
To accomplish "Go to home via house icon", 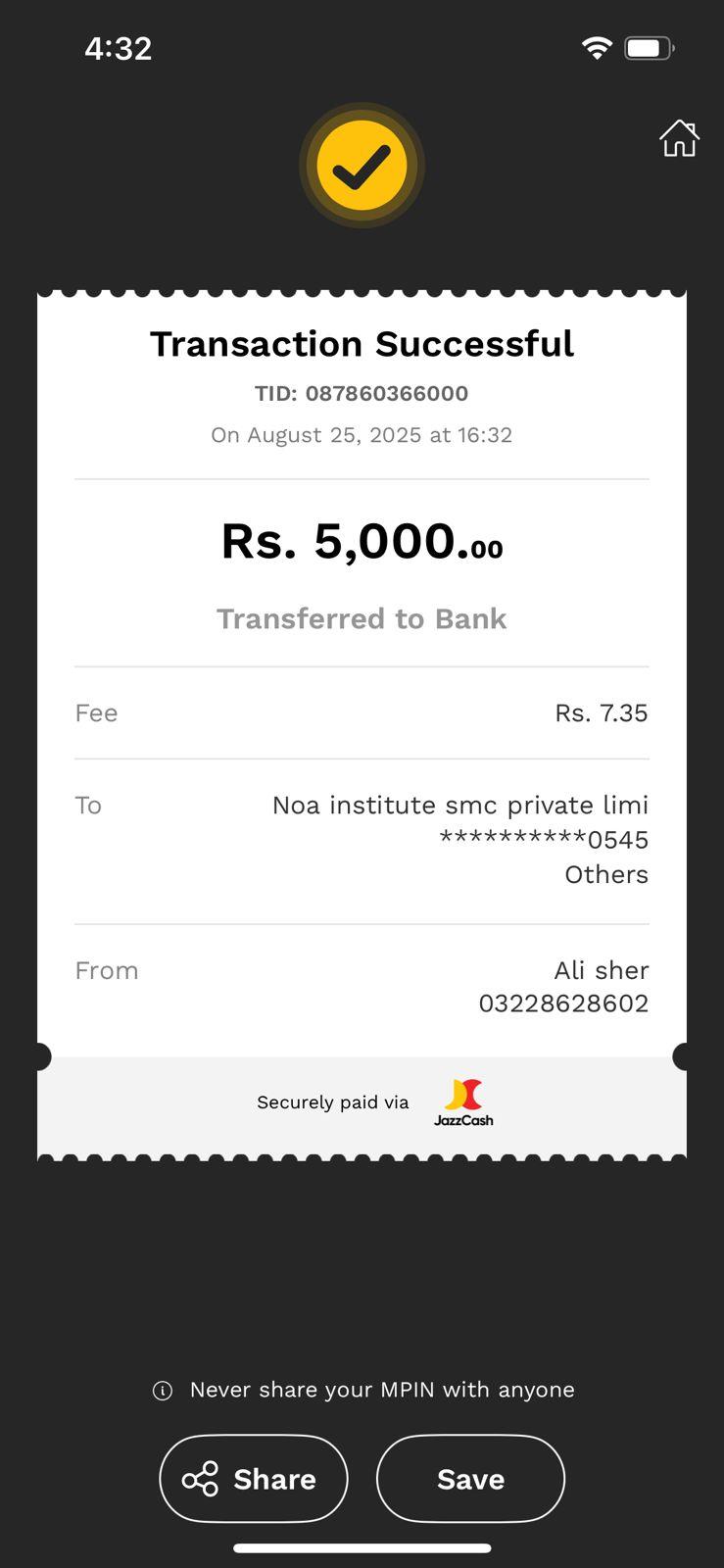I will coord(678,139).
